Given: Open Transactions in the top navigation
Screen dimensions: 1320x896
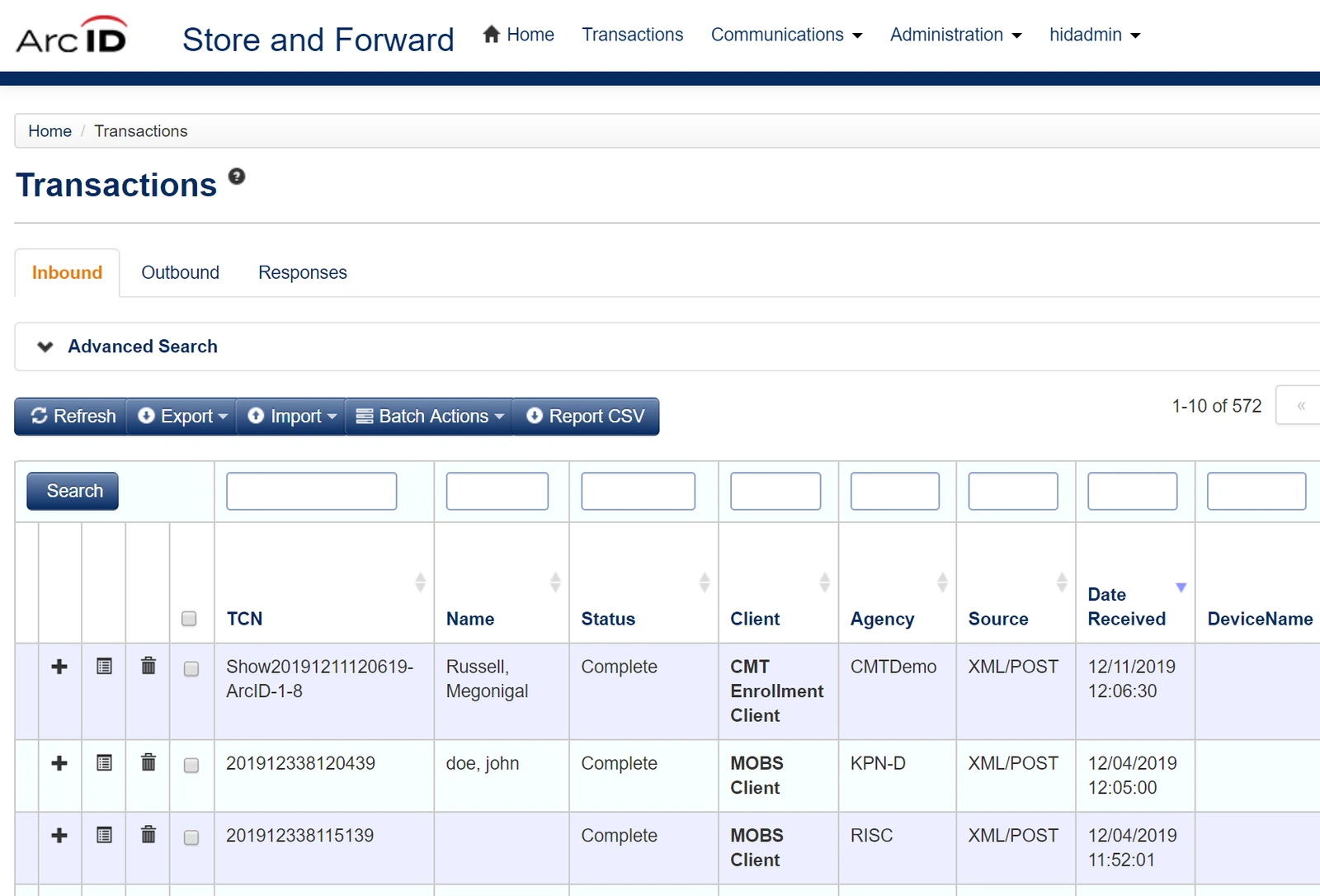Looking at the screenshot, I should tap(633, 35).
